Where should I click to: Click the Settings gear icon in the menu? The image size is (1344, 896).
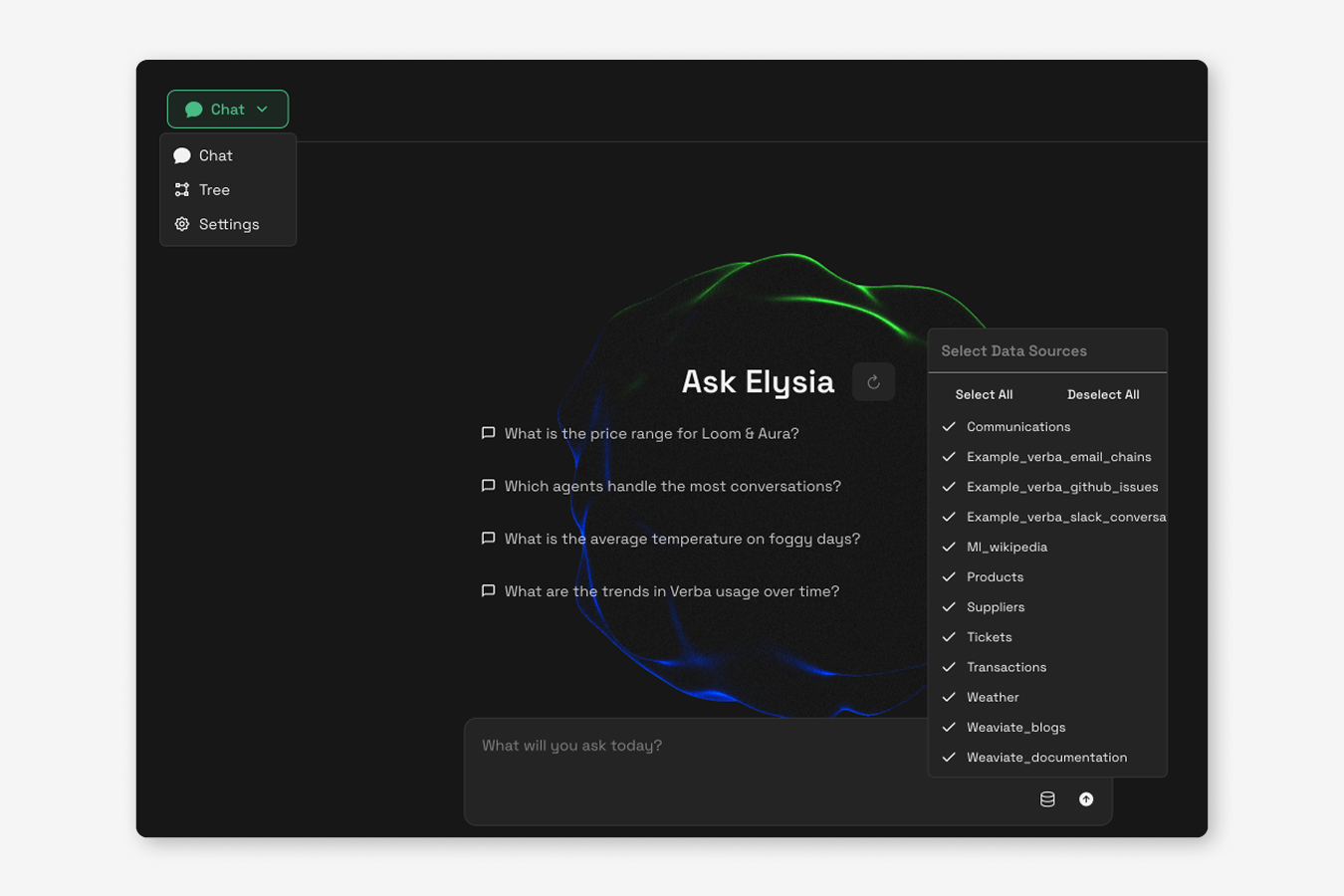coord(181,224)
